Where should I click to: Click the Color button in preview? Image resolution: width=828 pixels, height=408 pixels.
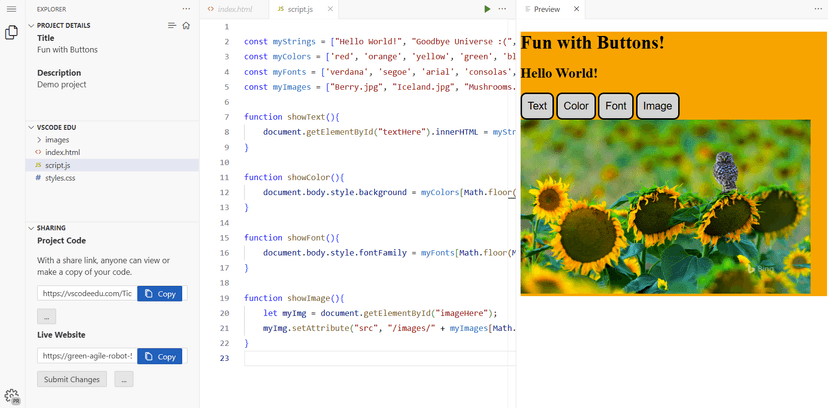(x=576, y=106)
